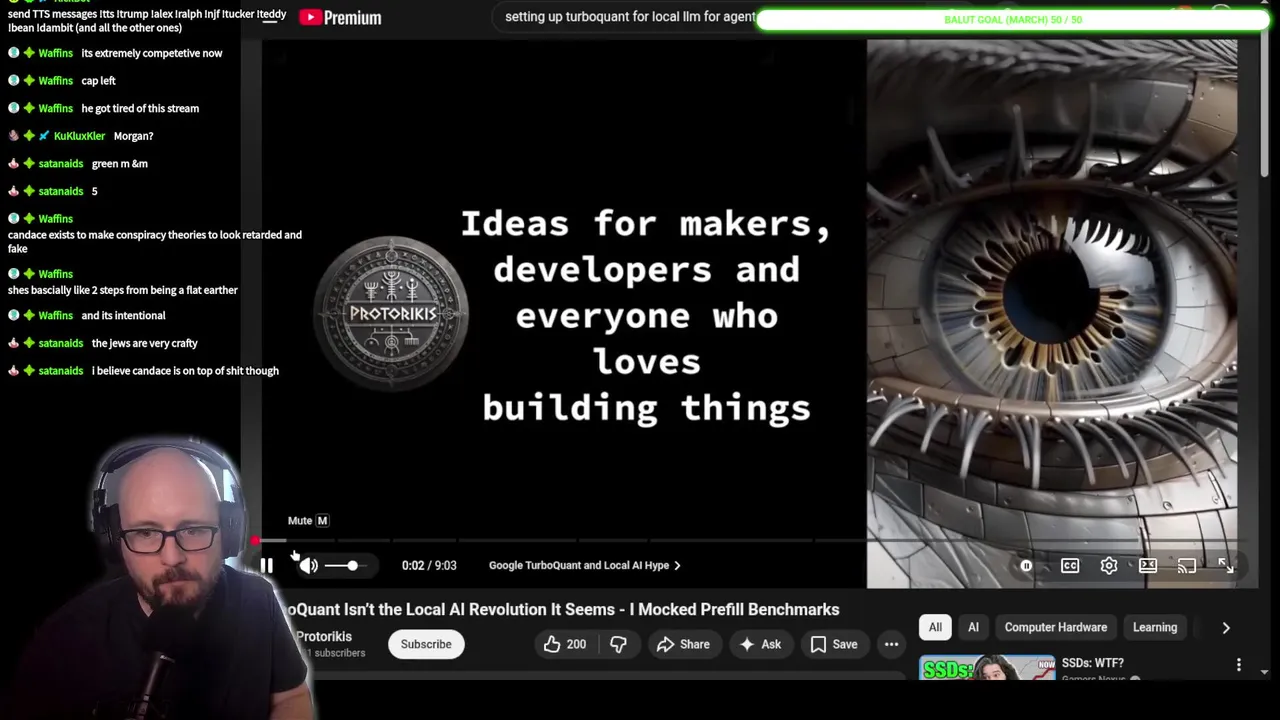Click the 0:02 / 9:03 time display
Screen dimensions: 1280x720
(429, 565)
